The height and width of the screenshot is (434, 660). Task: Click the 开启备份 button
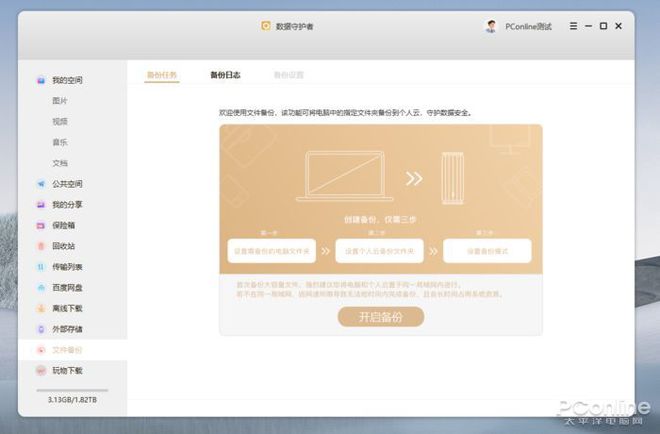tap(381, 317)
